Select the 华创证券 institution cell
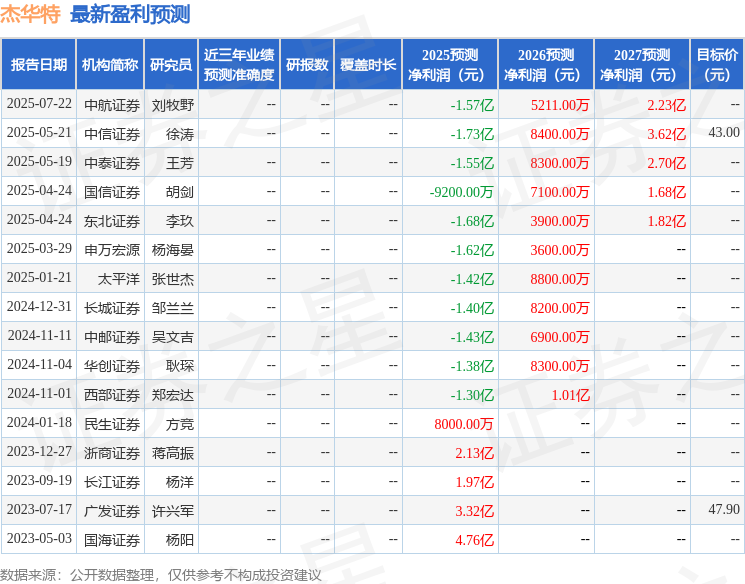This screenshot has width=745, height=584. coord(112,366)
